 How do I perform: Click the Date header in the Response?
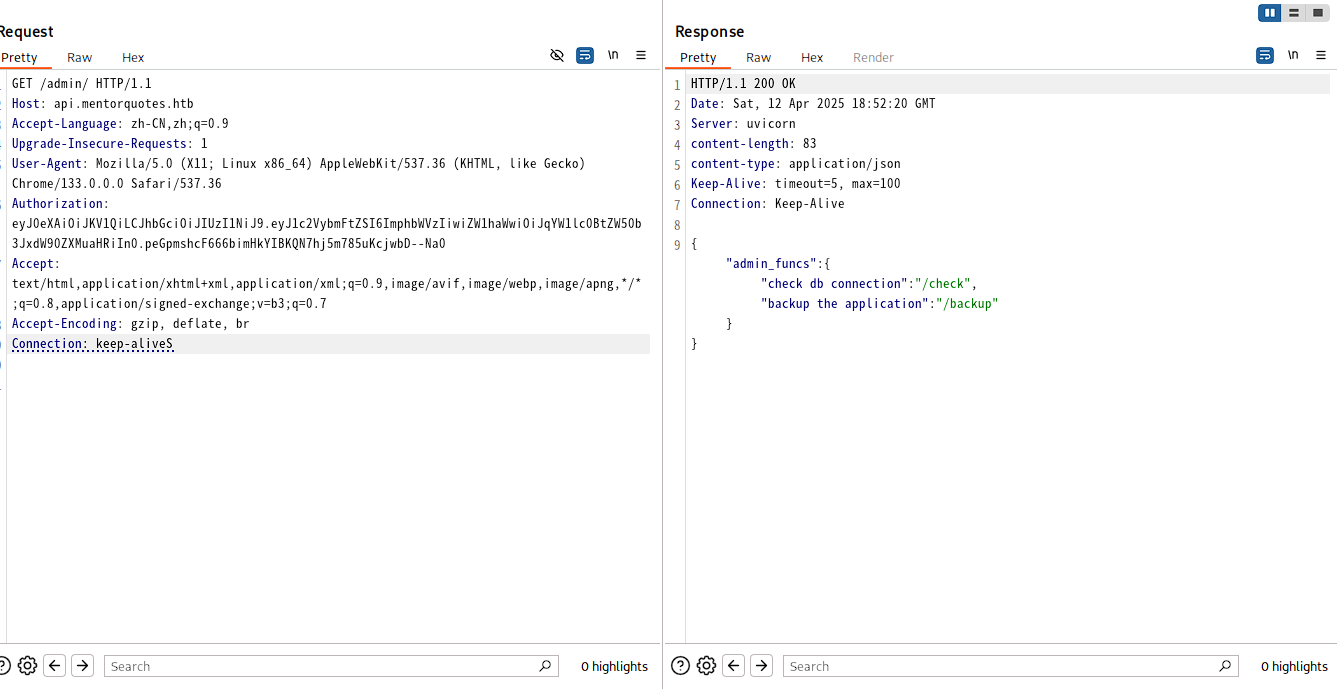coord(813,104)
